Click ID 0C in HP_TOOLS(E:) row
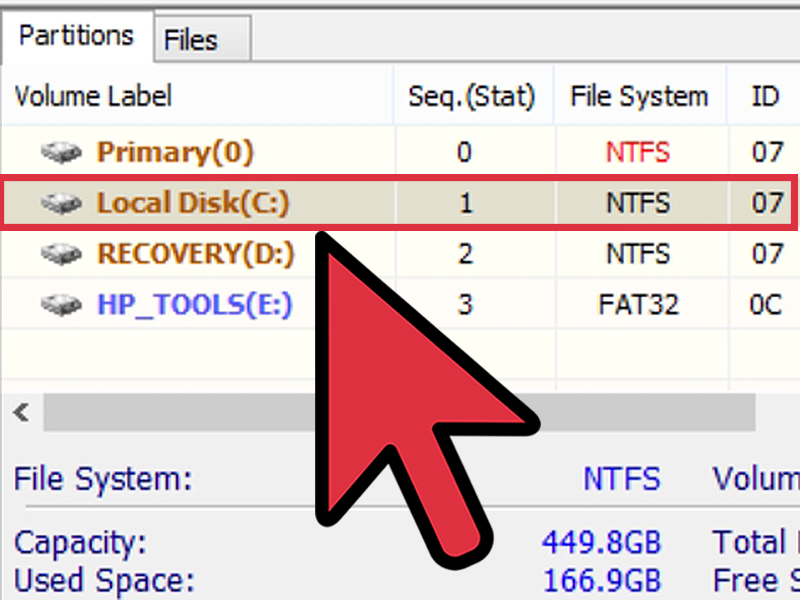 coord(766,305)
